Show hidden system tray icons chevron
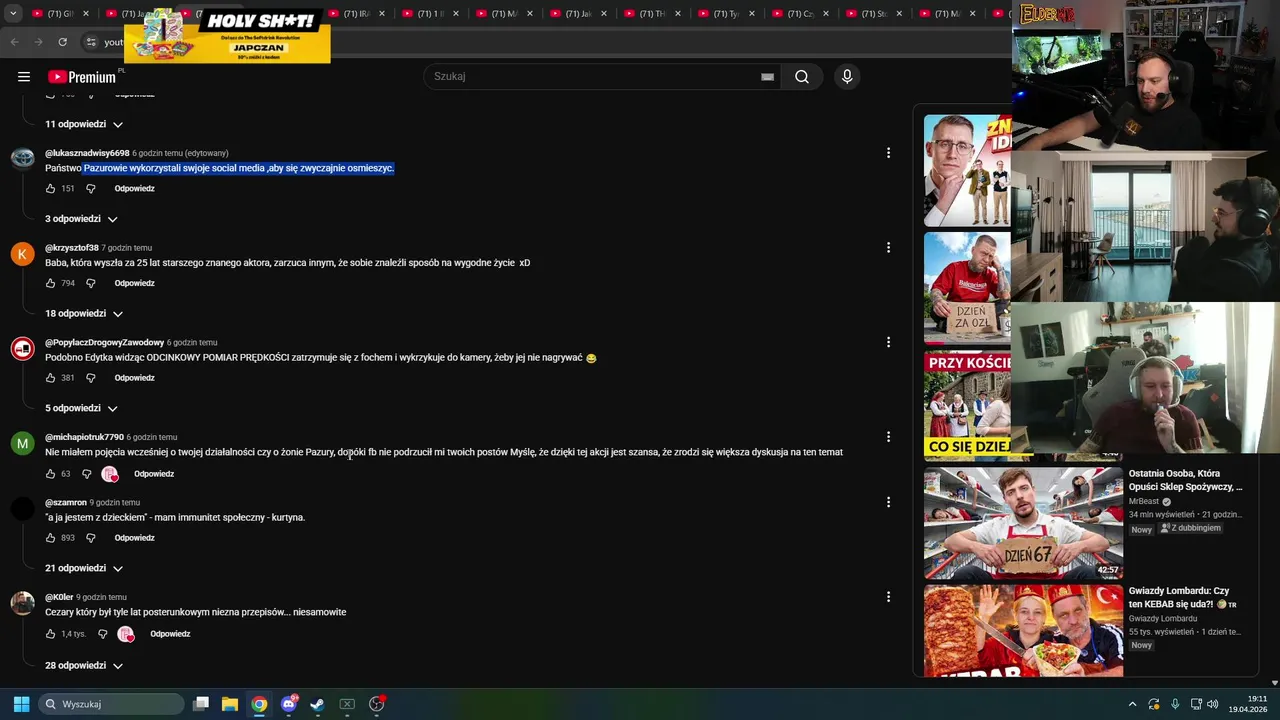This screenshot has height=720, width=1280. click(1132, 704)
